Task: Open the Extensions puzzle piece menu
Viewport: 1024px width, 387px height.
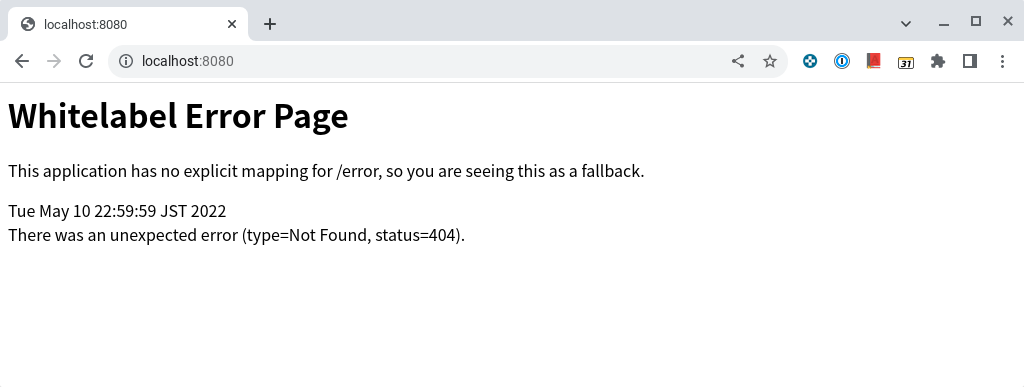Action: click(938, 61)
